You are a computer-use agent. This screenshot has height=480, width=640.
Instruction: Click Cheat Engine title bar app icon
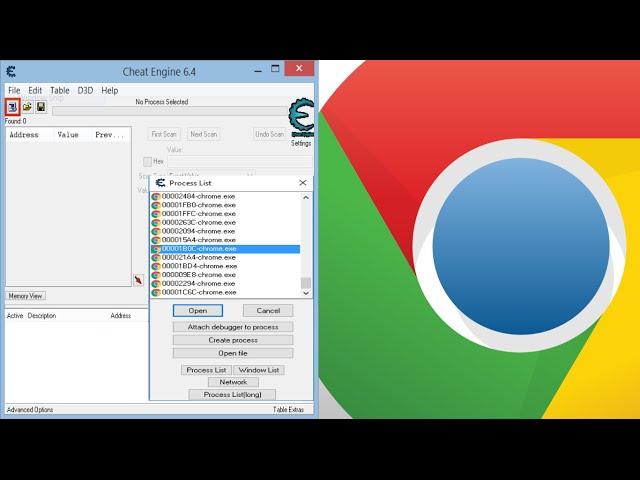(x=11, y=72)
